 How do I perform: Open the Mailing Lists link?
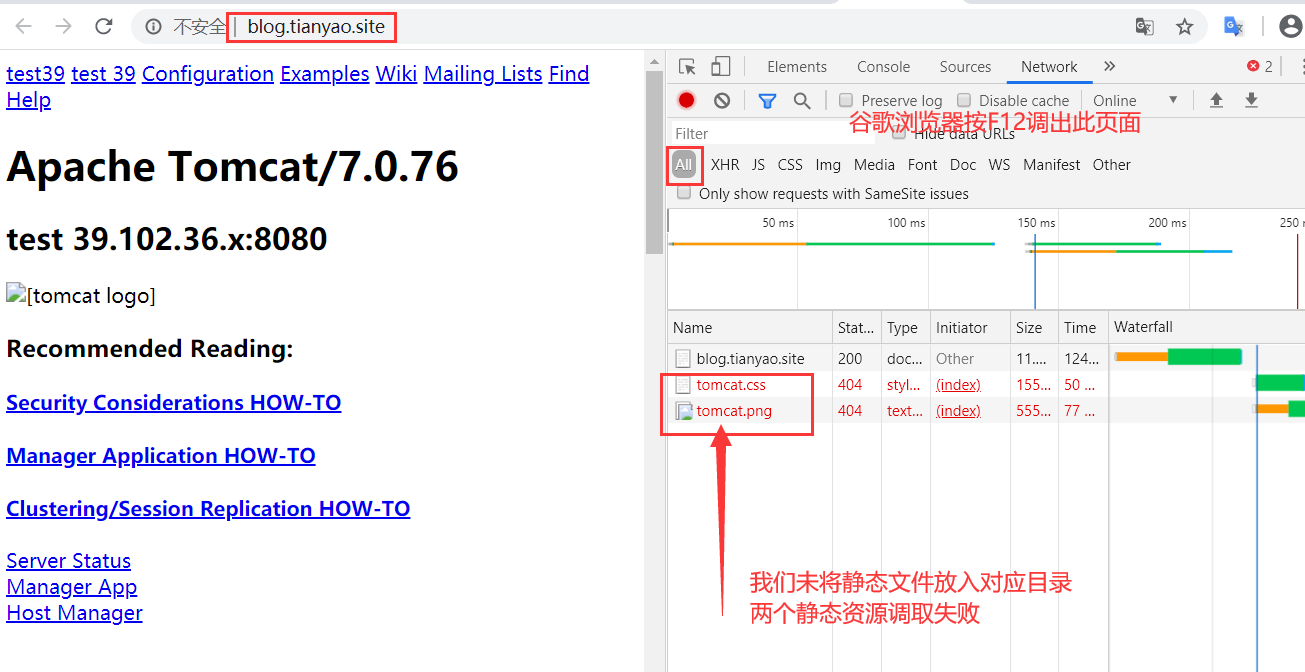tap(483, 74)
